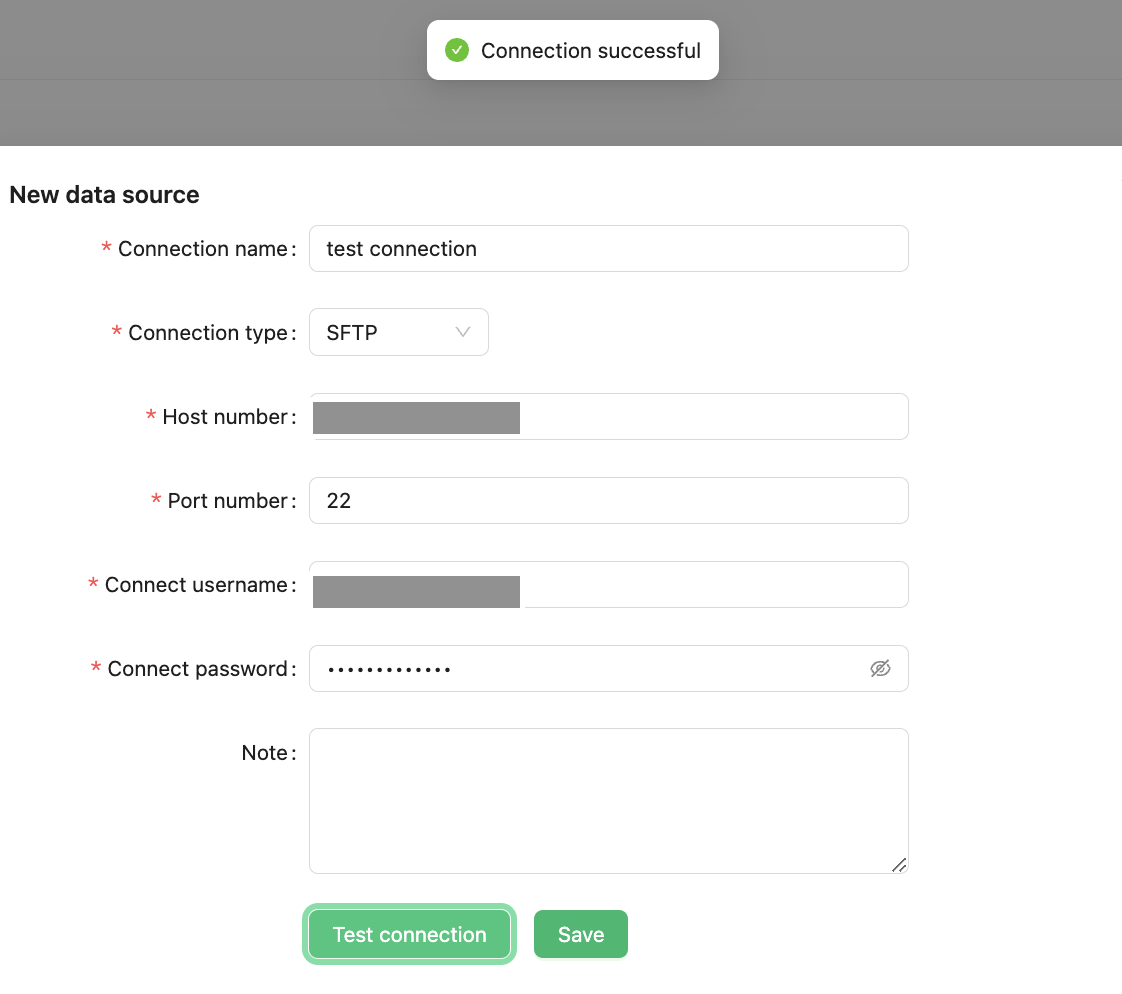
Task: Open the Connection type SFTP dropdown
Action: (398, 332)
